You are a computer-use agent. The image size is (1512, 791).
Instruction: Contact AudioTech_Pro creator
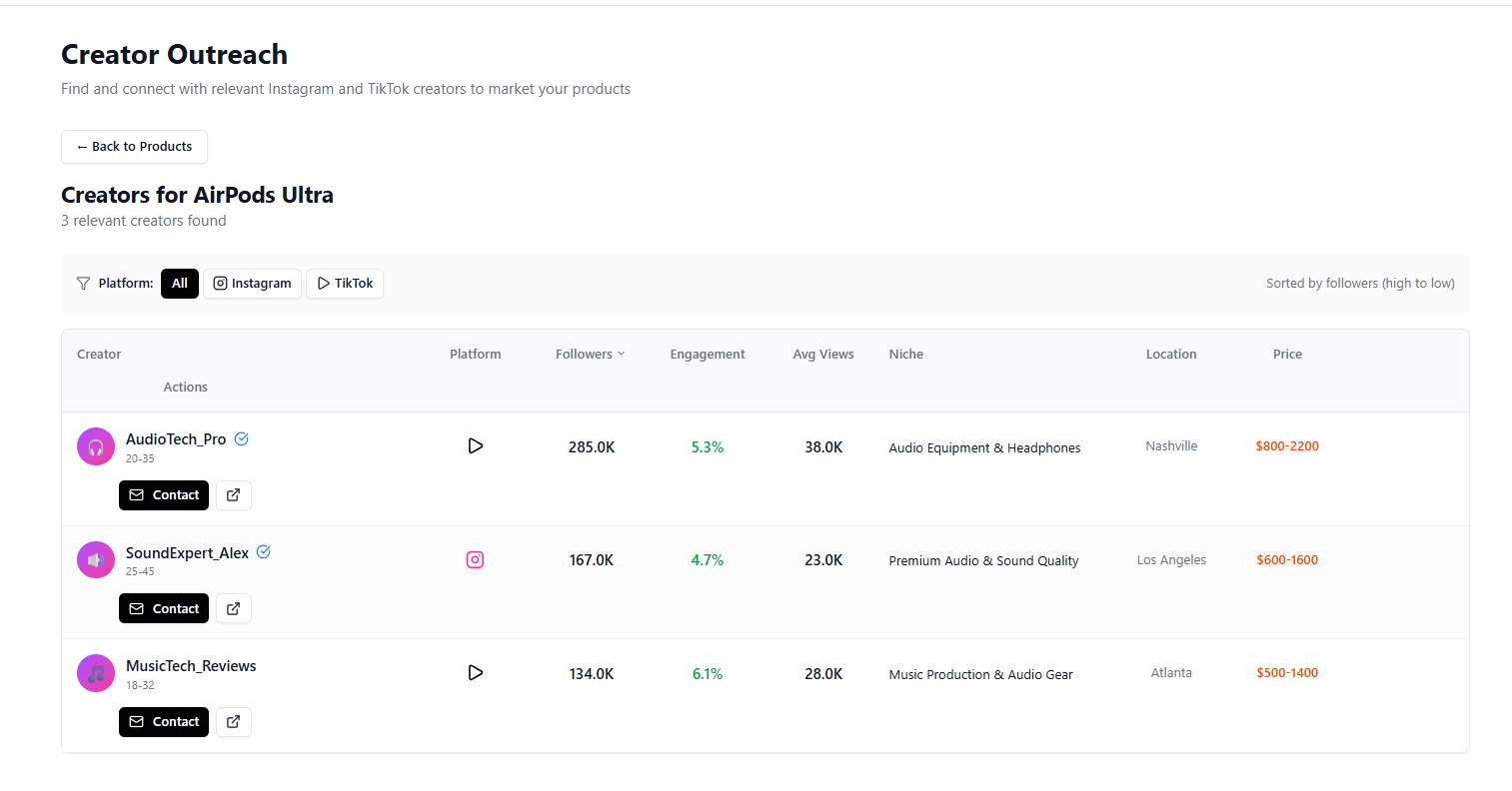164,495
